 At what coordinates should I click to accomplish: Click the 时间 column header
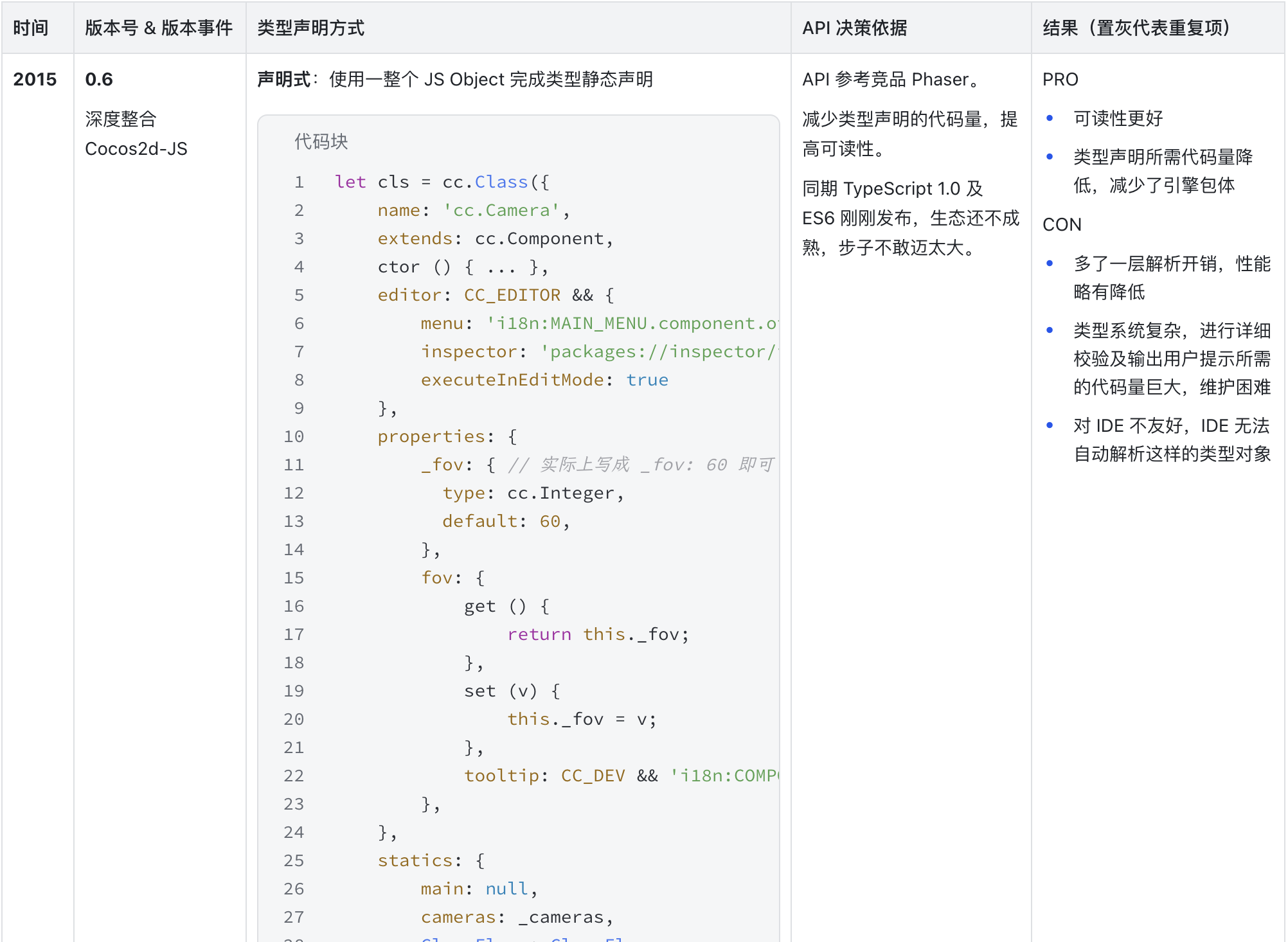31,28
